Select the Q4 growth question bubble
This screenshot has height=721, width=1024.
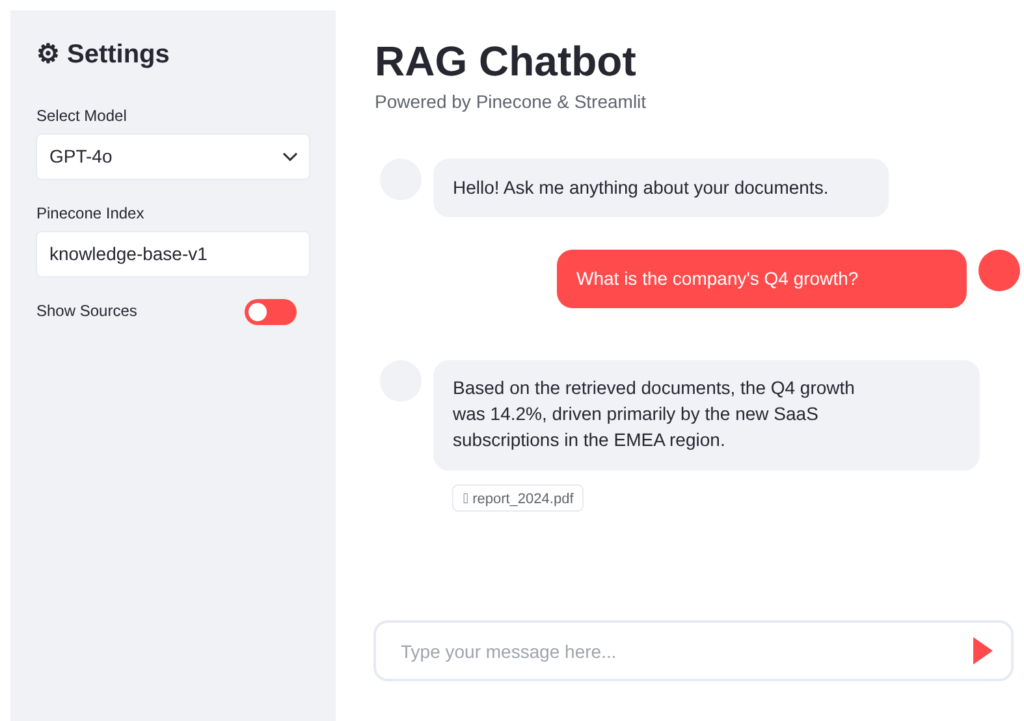click(761, 279)
